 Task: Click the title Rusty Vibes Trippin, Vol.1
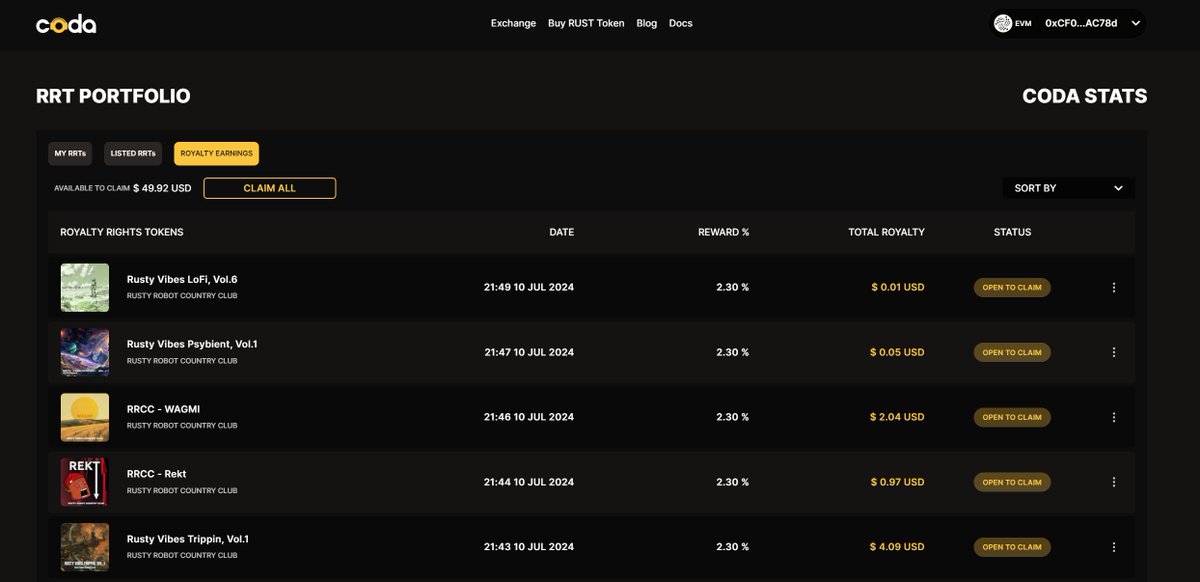point(188,539)
